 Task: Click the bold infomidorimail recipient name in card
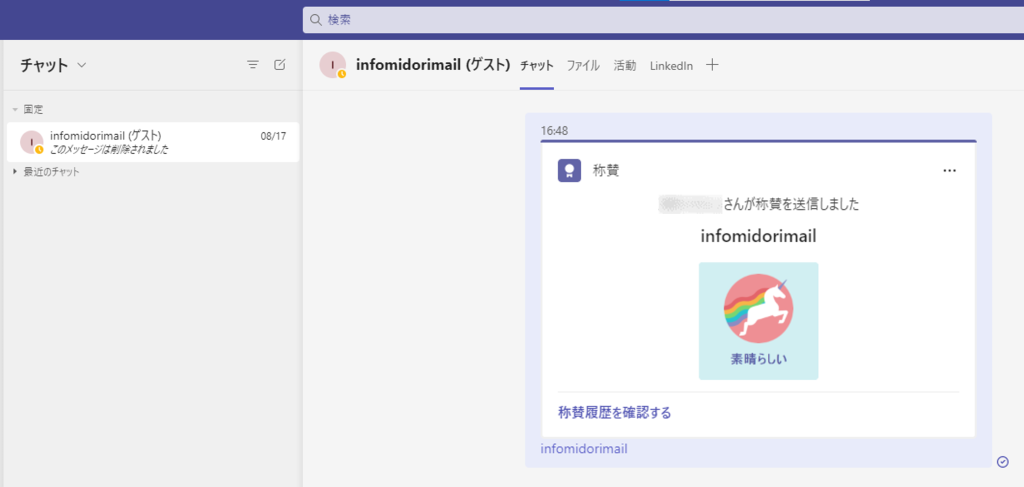758,236
